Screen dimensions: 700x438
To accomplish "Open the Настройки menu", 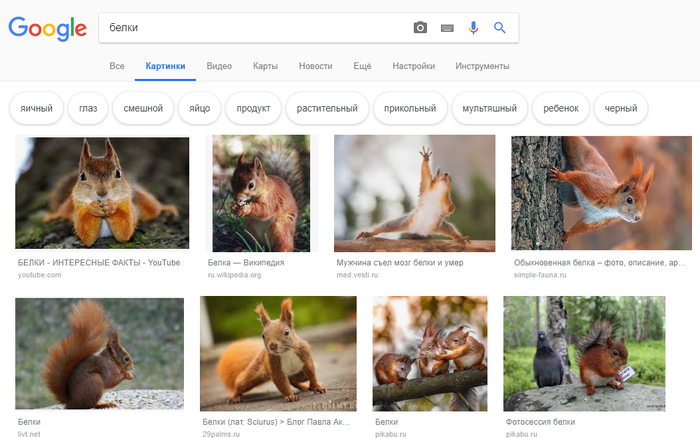I will pyautogui.click(x=413, y=66).
